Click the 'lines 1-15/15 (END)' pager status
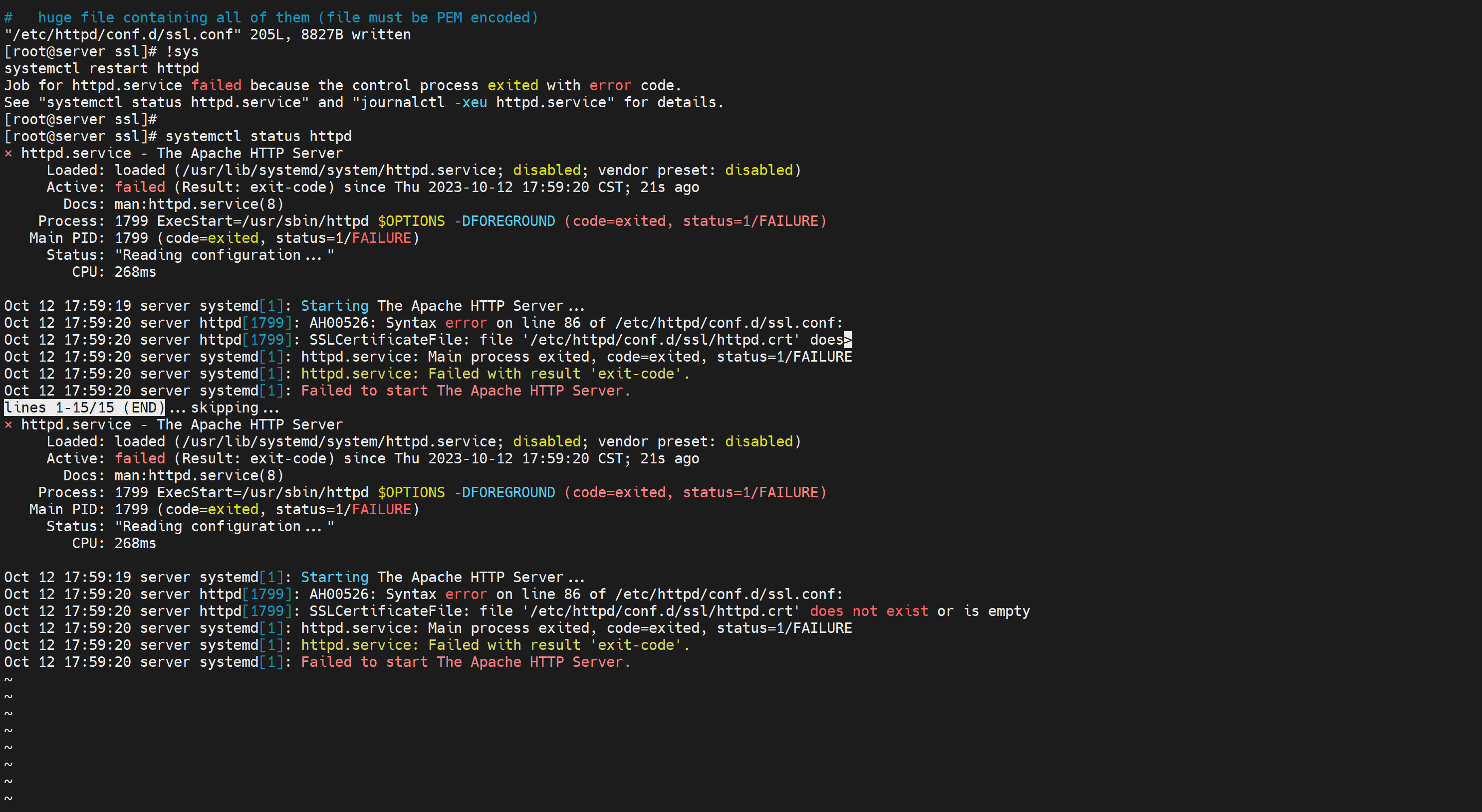The height and width of the screenshot is (812, 1482). pos(84,407)
